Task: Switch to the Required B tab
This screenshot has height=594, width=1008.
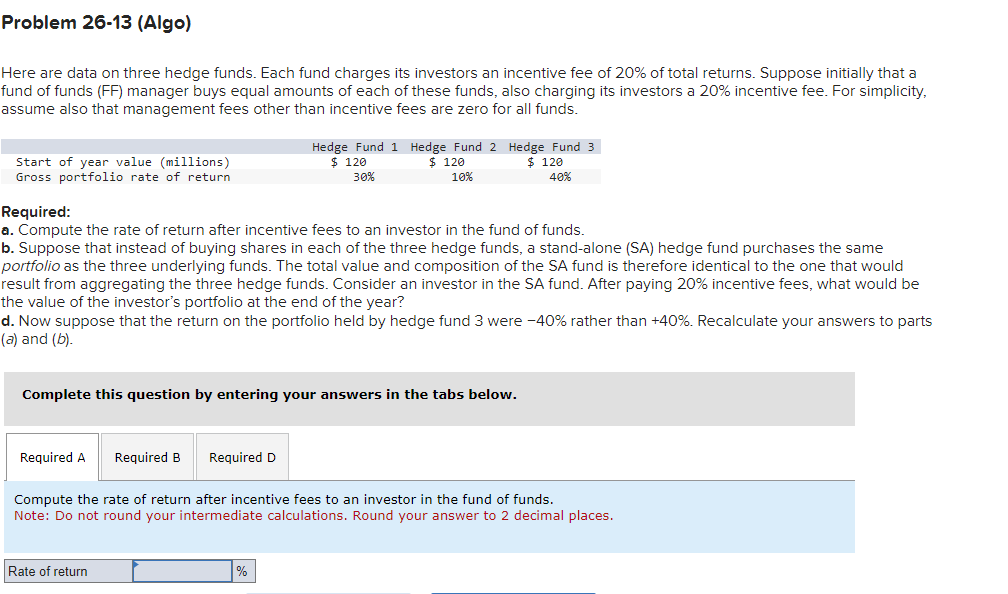Action: tap(147, 457)
